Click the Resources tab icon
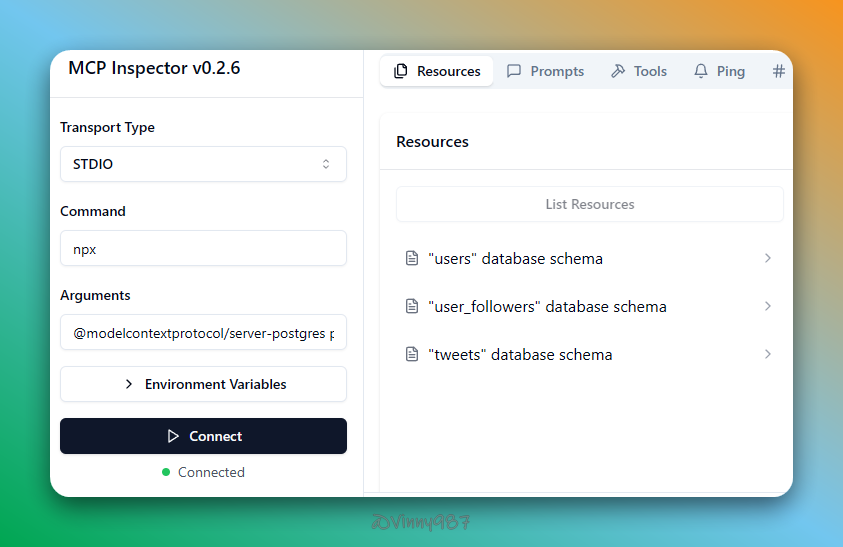 point(401,71)
